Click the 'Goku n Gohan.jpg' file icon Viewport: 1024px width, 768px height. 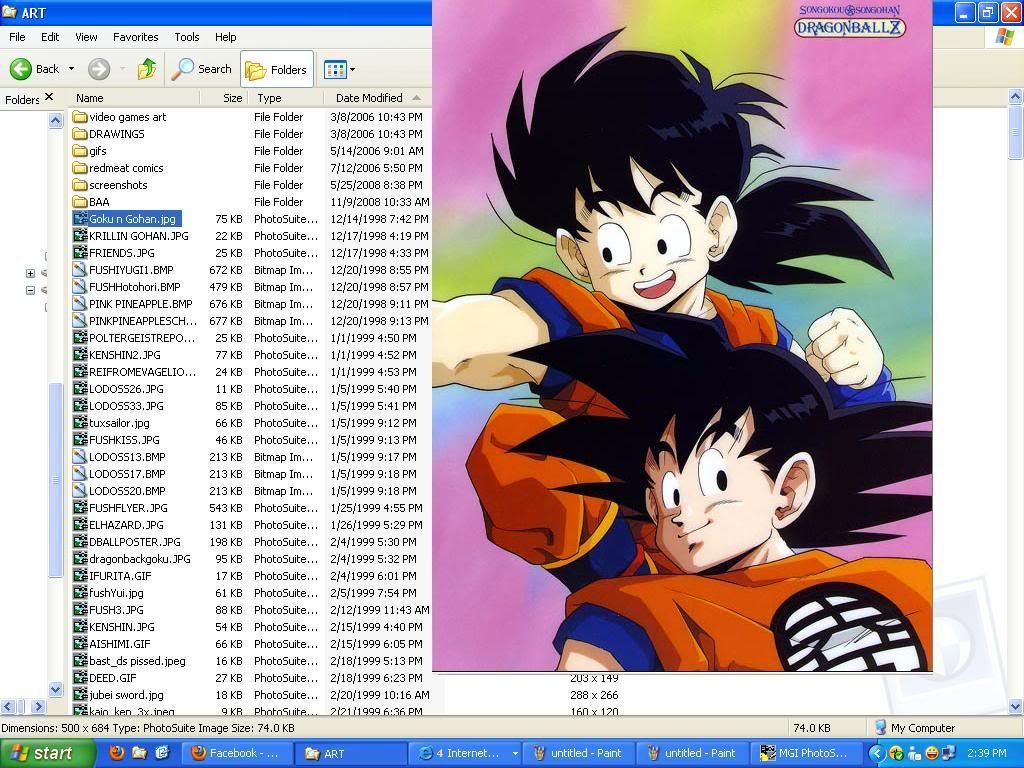[x=80, y=219]
